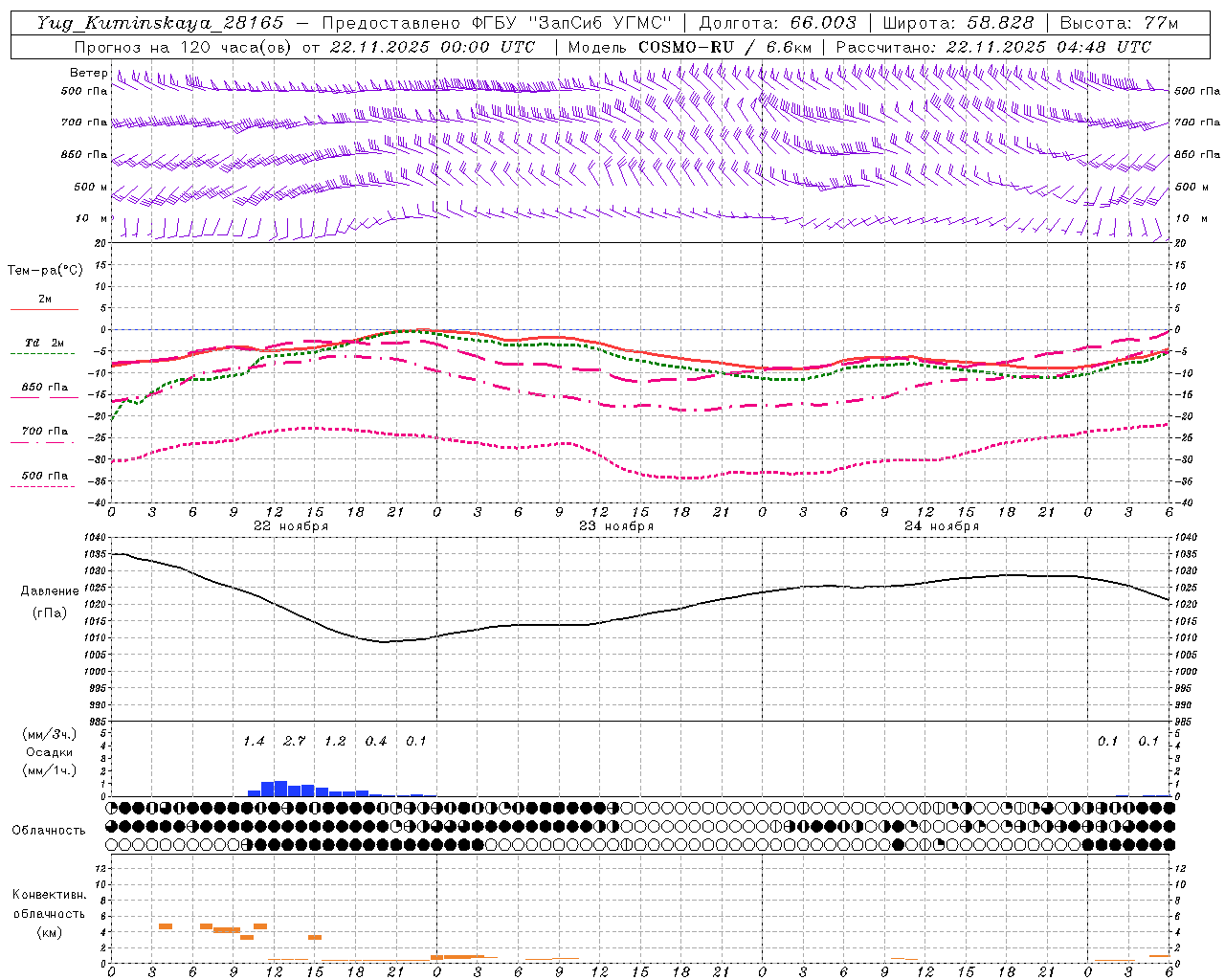Click the right-side '700 гПа' wind label

1197,122
